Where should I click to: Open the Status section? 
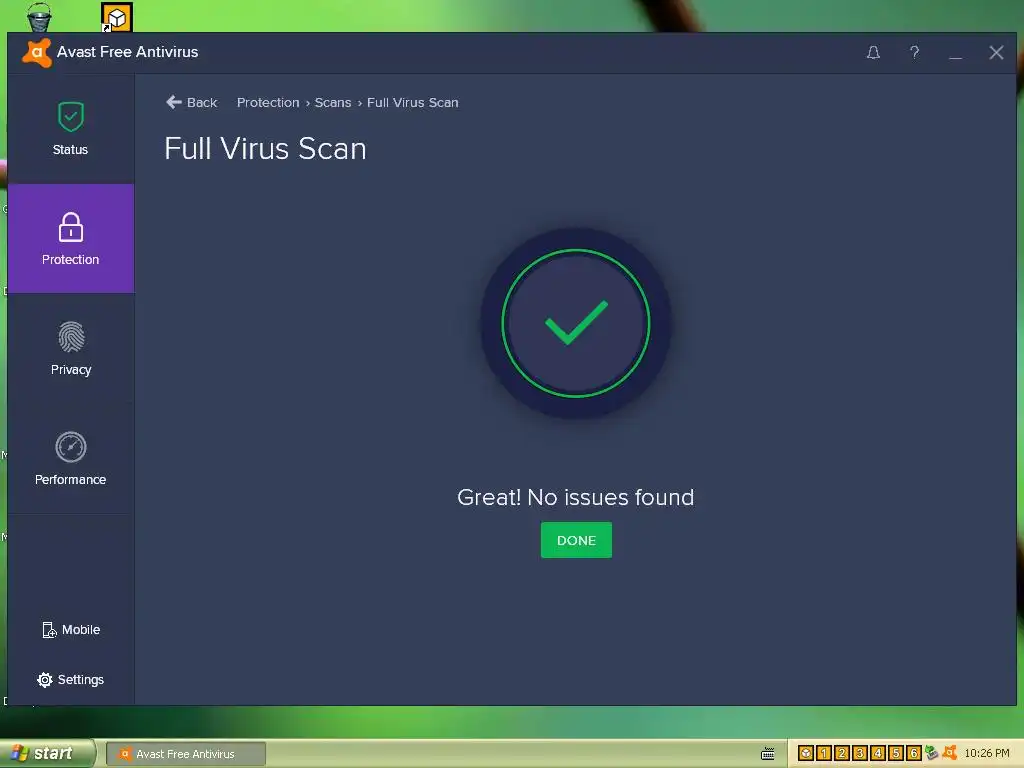[x=71, y=129]
